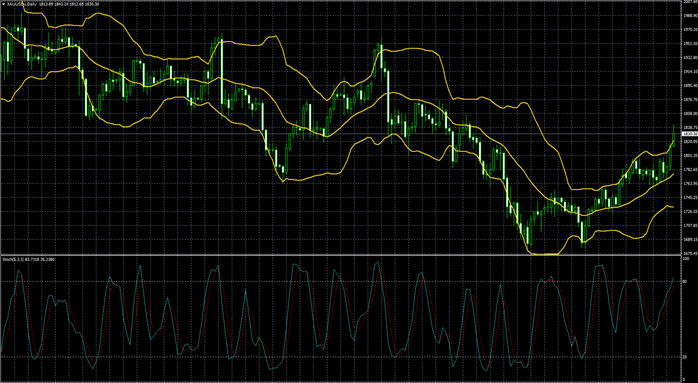Select the stochastic cyan main line at right end
The height and width of the screenshot is (383, 698).
tap(673, 278)
